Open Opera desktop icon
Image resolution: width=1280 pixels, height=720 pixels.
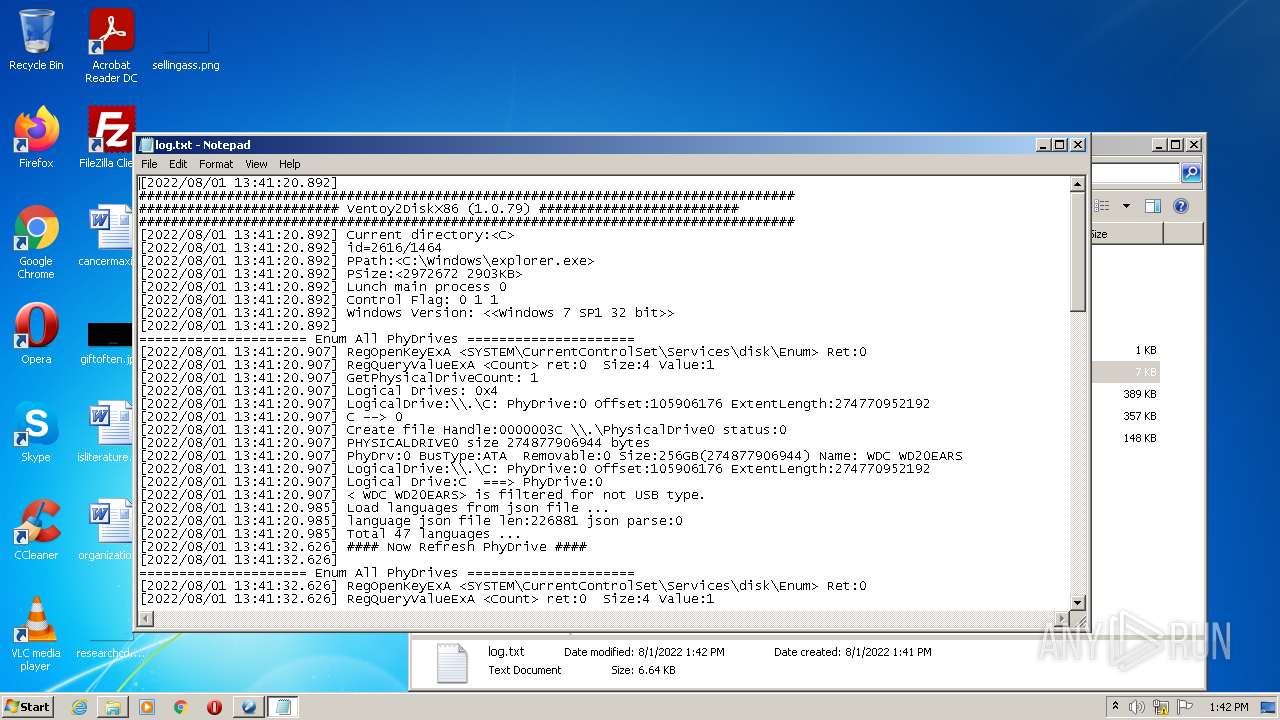click(36, 334)
